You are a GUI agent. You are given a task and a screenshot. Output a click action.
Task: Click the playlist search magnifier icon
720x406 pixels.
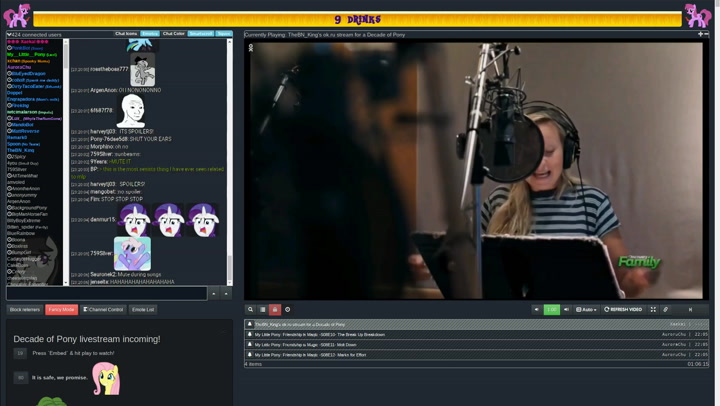coord(251,310)
